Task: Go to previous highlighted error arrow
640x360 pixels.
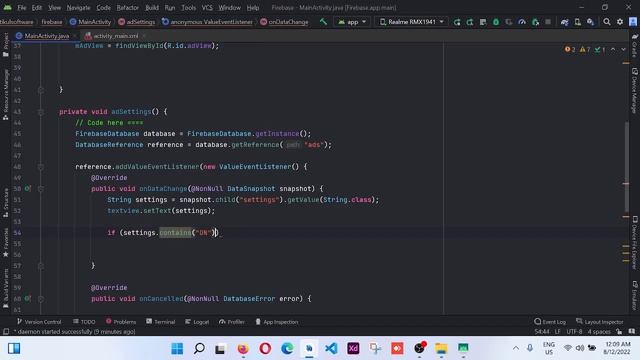Action: 613,49
